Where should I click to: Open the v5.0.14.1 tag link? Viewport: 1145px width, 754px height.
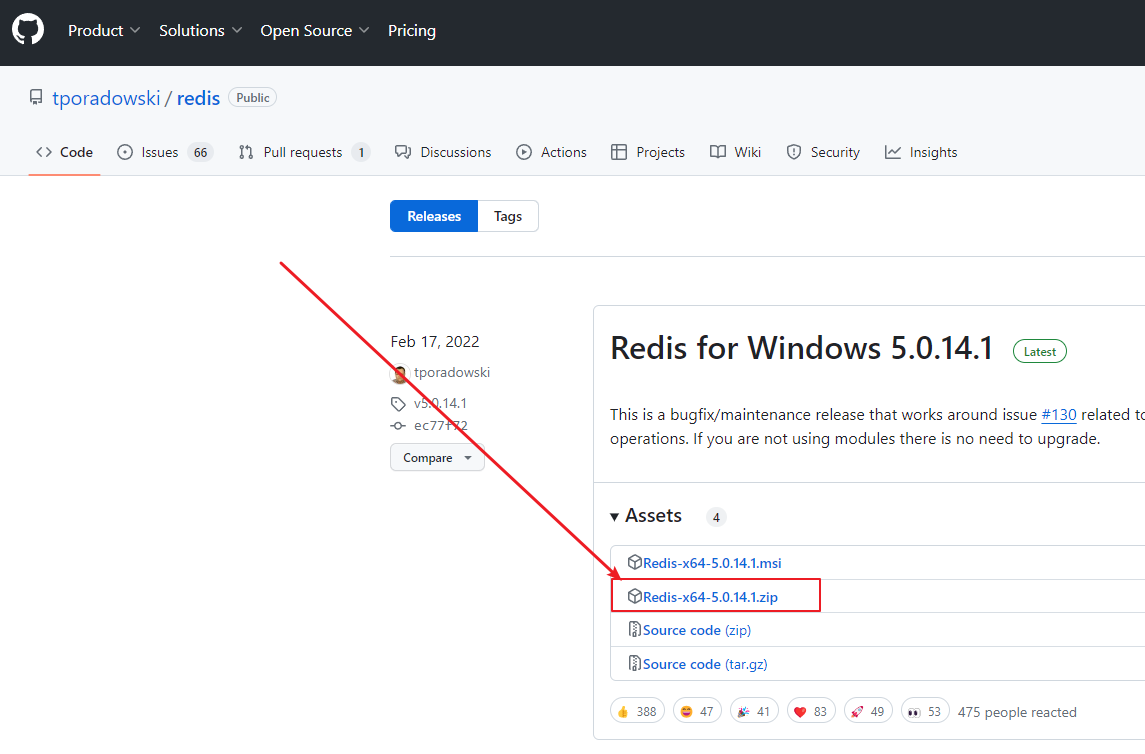pyautogui.click(x=440, y=403)
